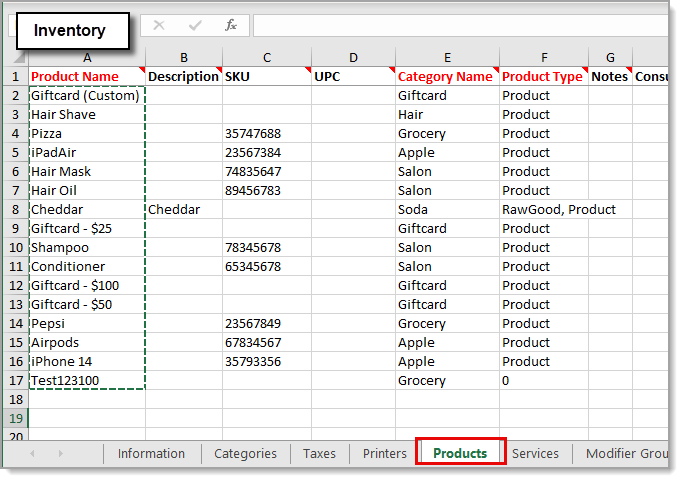This screenshot has width=682, height=481.
Task: Click the Notes header cell
Action: click(x=611, y=77)
